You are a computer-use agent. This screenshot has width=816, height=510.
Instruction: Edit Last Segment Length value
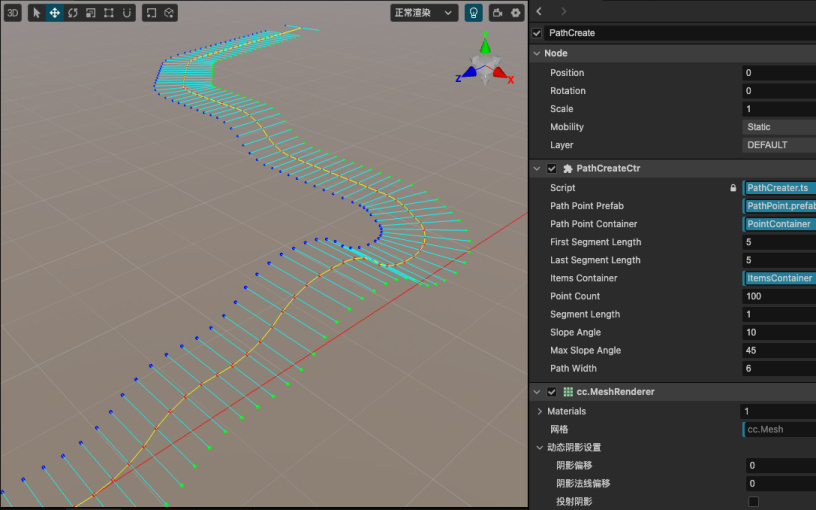click(x=779, y=260)
